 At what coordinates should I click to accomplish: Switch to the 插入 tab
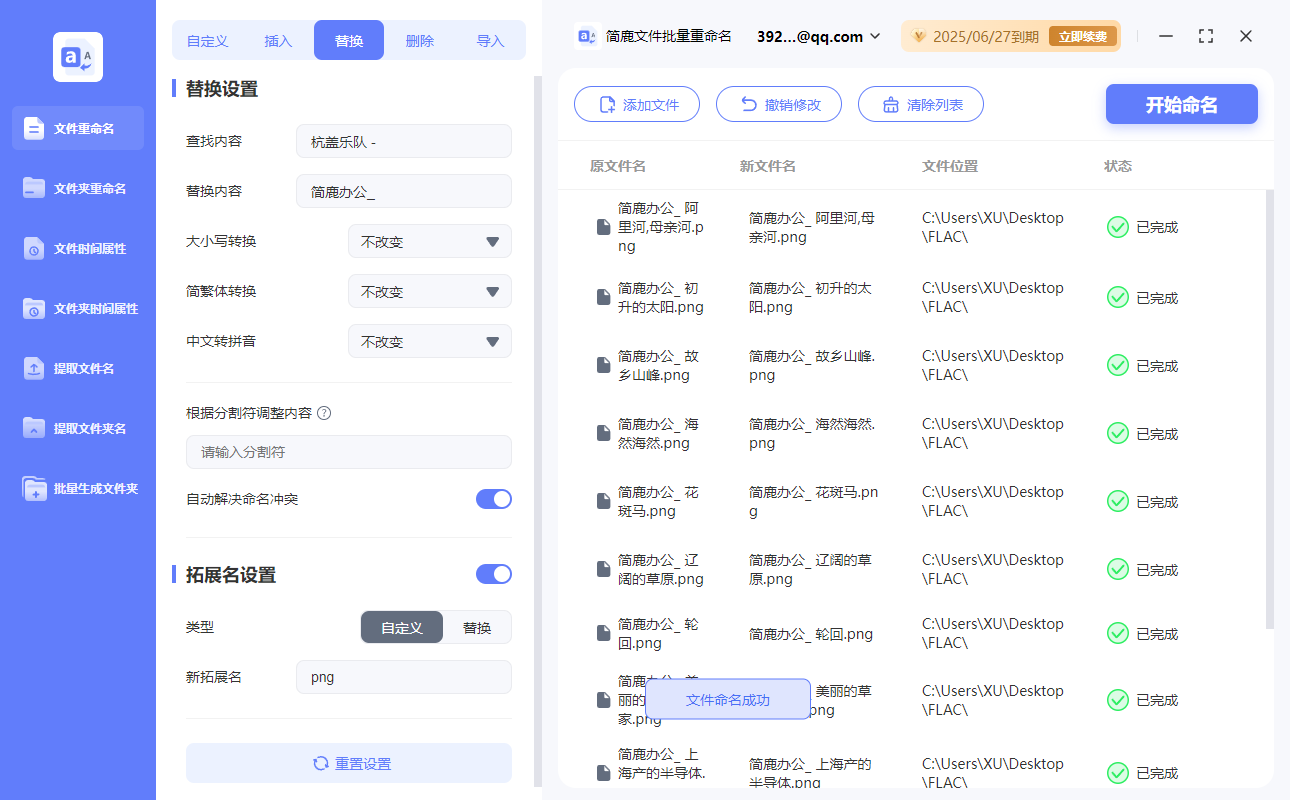click(277, 39)
